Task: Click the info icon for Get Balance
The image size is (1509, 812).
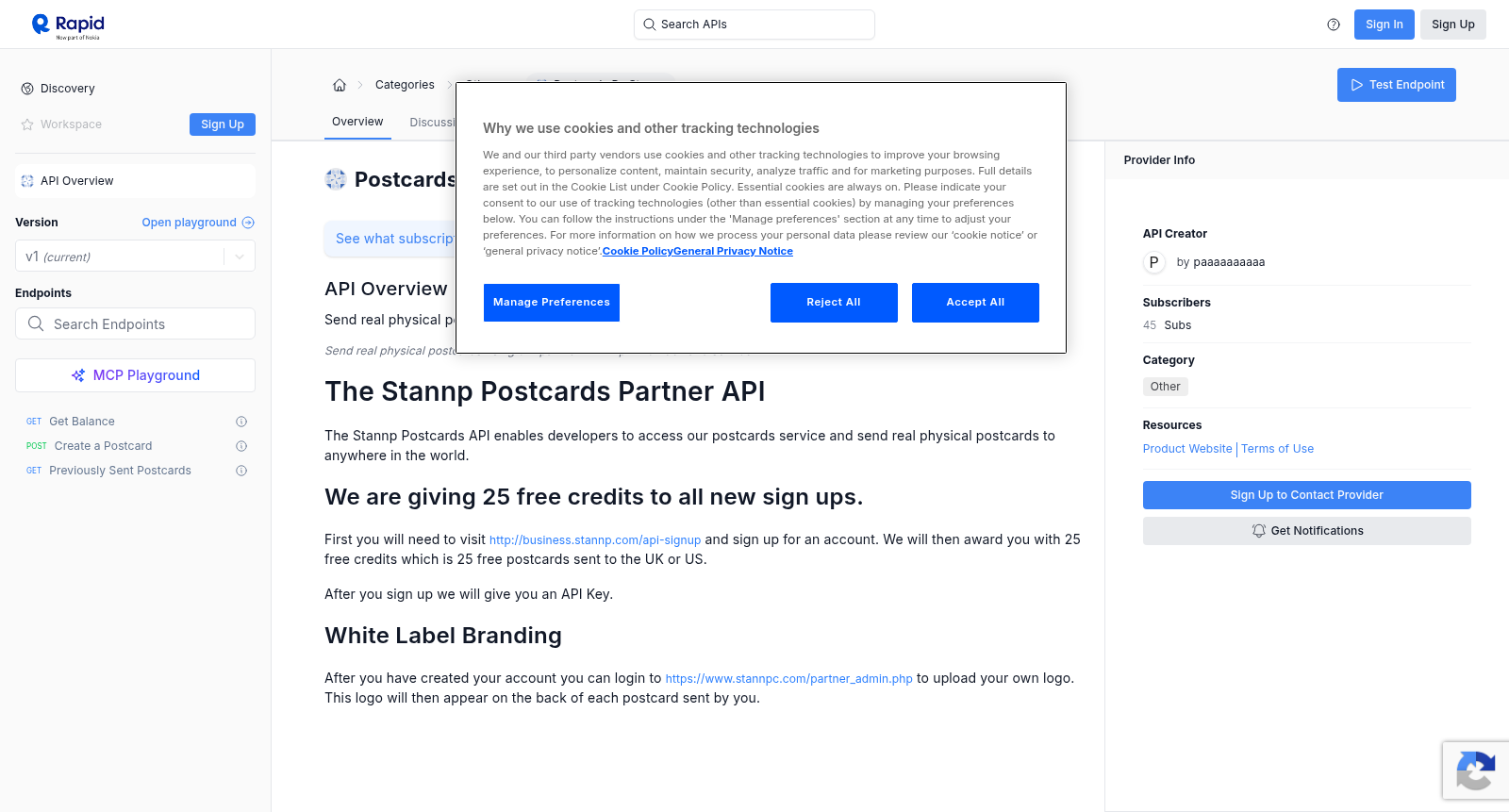Action: click(x=241, y=422)
